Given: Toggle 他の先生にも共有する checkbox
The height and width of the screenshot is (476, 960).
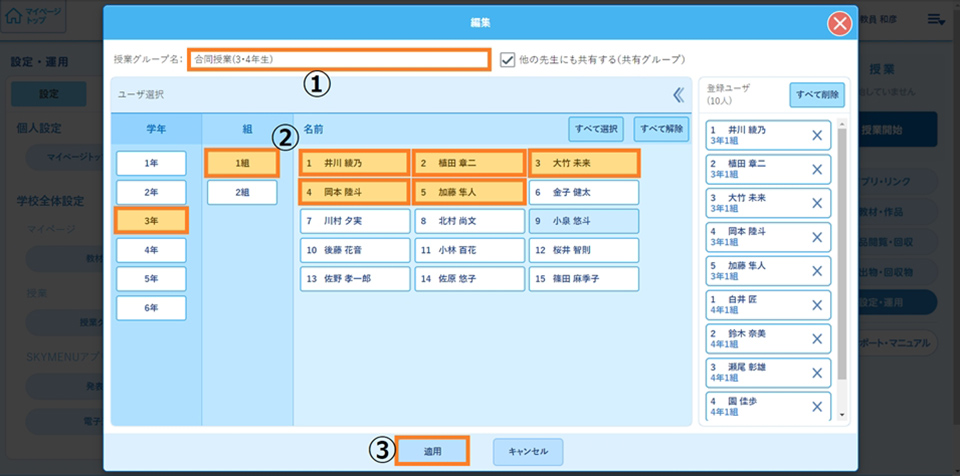Looking at the screenshot, I should pyautogui.click(x=508, y=59).
